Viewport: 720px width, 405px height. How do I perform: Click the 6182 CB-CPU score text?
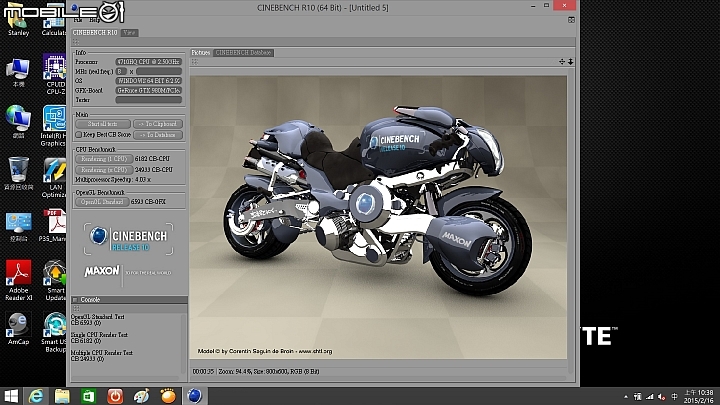pos(152,159)
